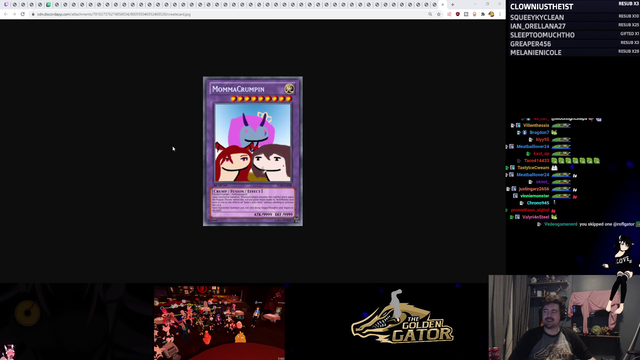
Task: Click Bragdon7 username in chat
Action: click(x=539, y=133)
